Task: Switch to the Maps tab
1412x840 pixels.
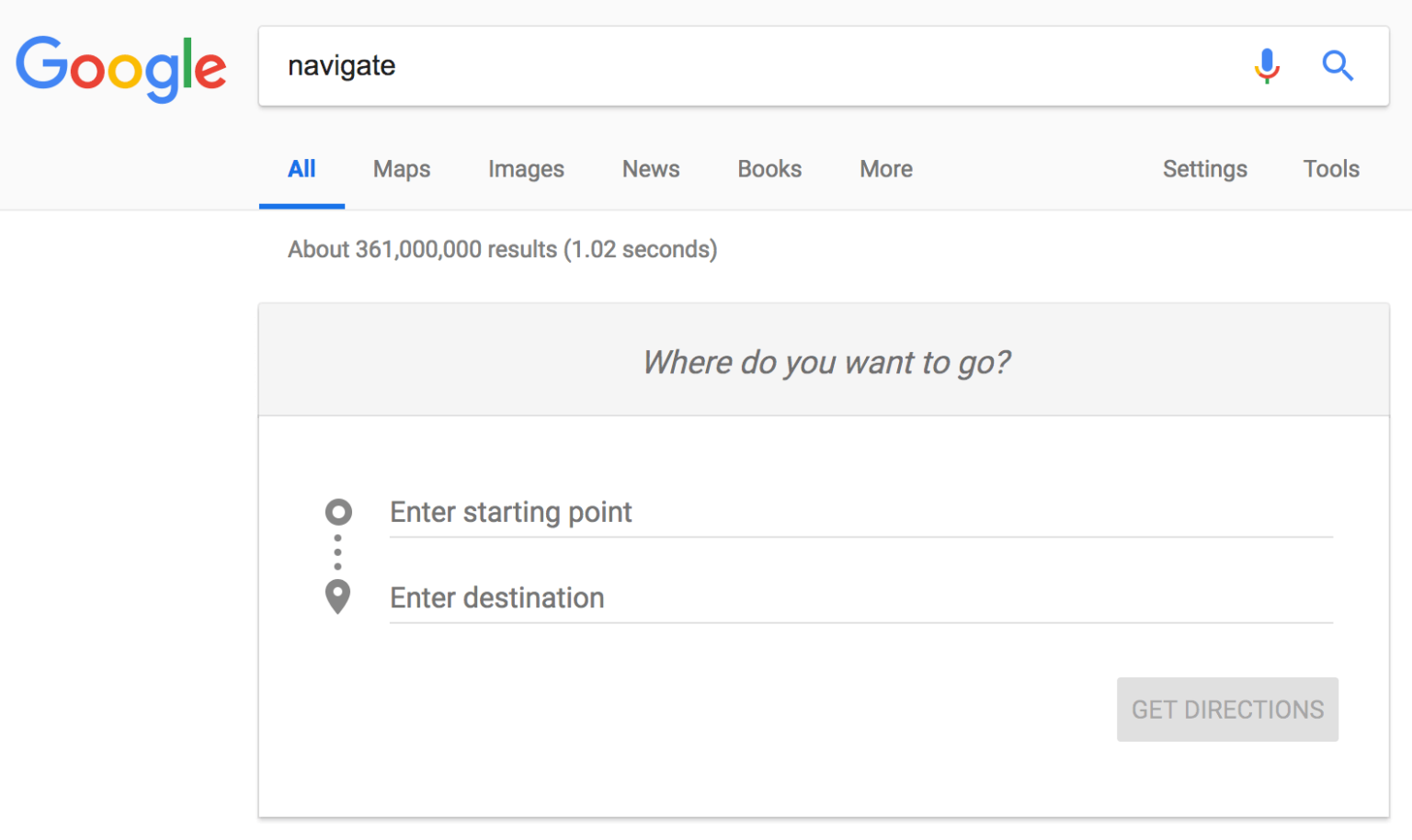Action: [402, 169]
